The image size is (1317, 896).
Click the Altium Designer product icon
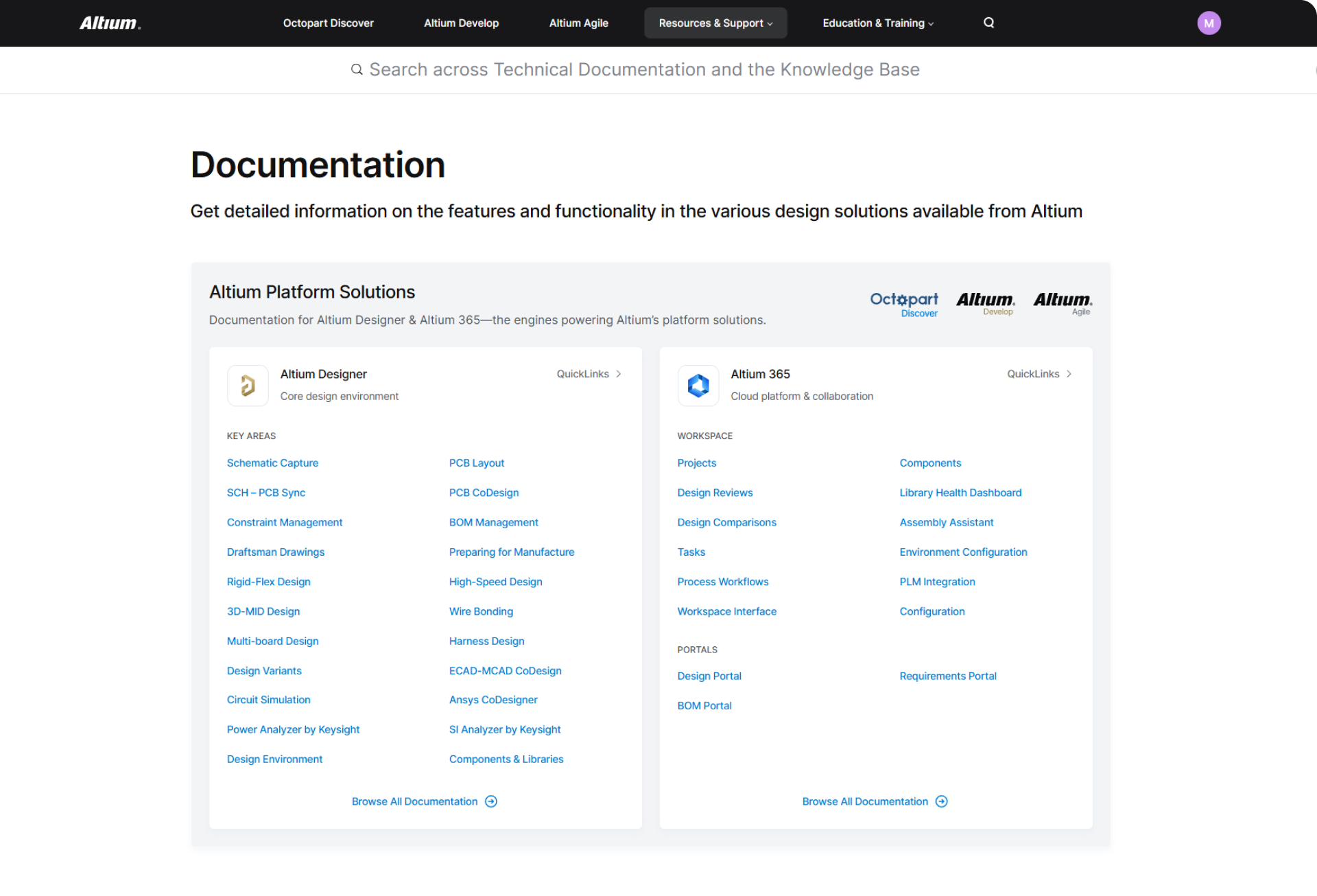tap(248, 386)
